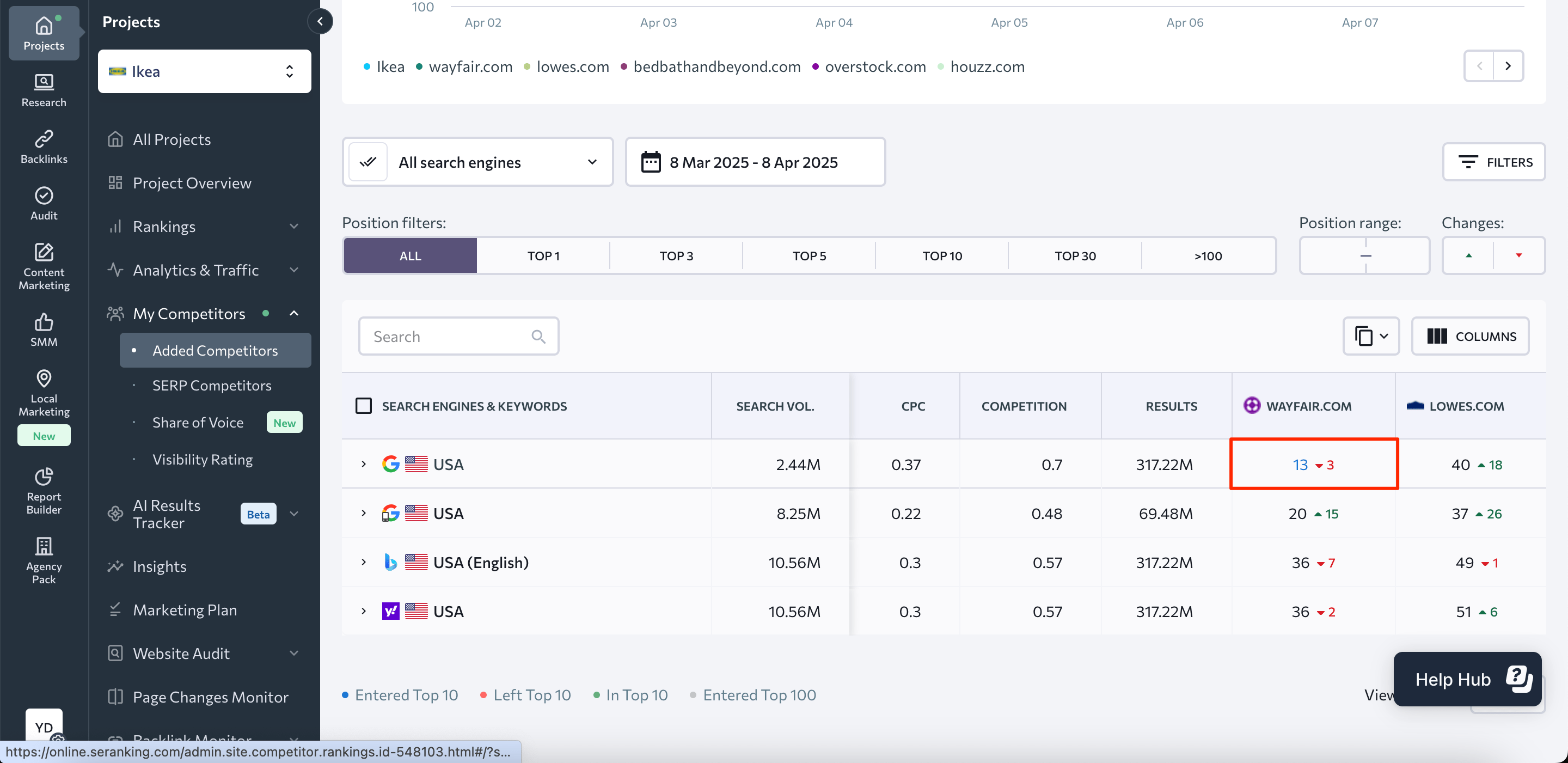Click the Position range input
Viewport: 1568px width, 763px height.
pos(1364,256)
